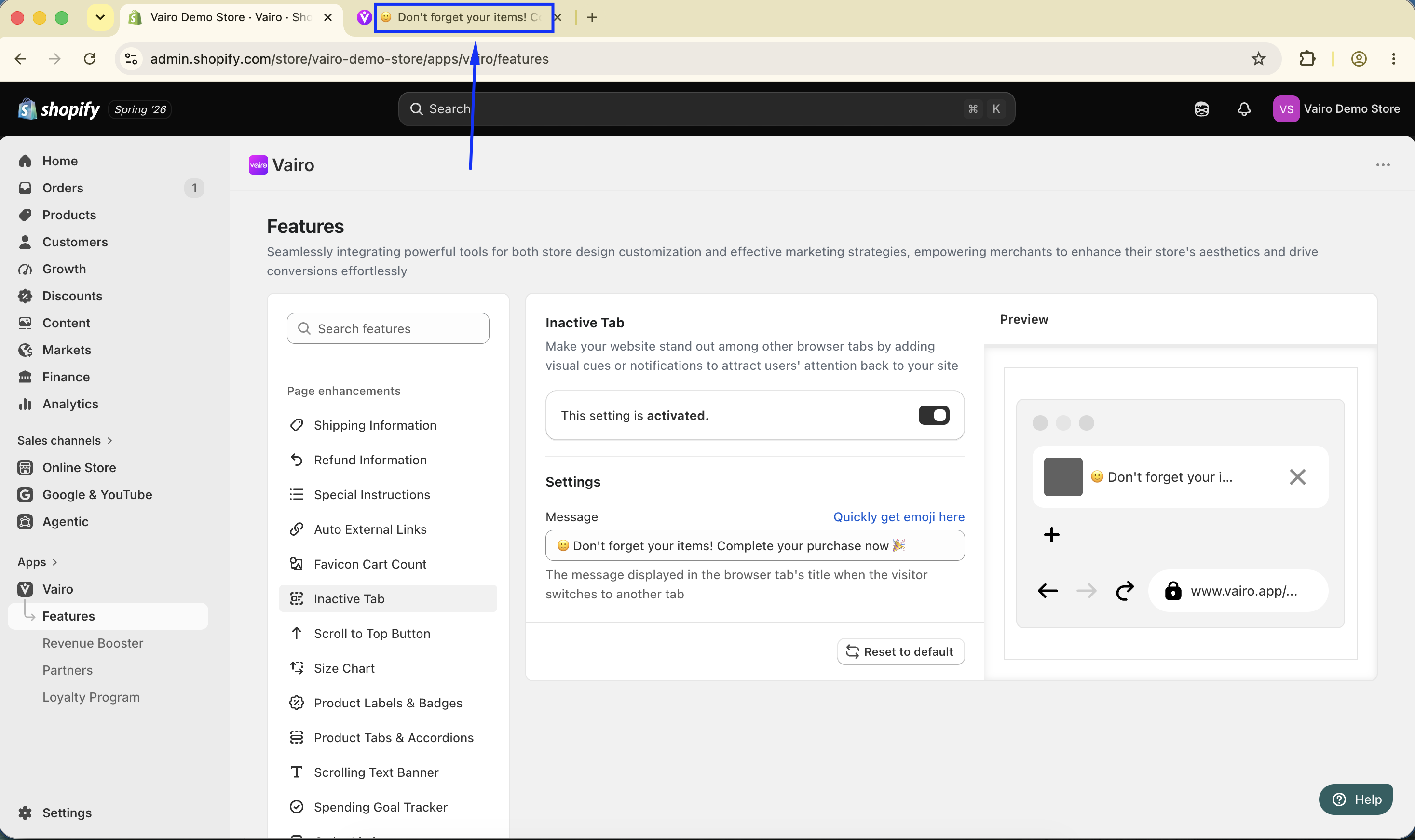The height and width of the screenshot is (840, 1415).
Task: Open Discounts section
Action: tap(108, 296)
